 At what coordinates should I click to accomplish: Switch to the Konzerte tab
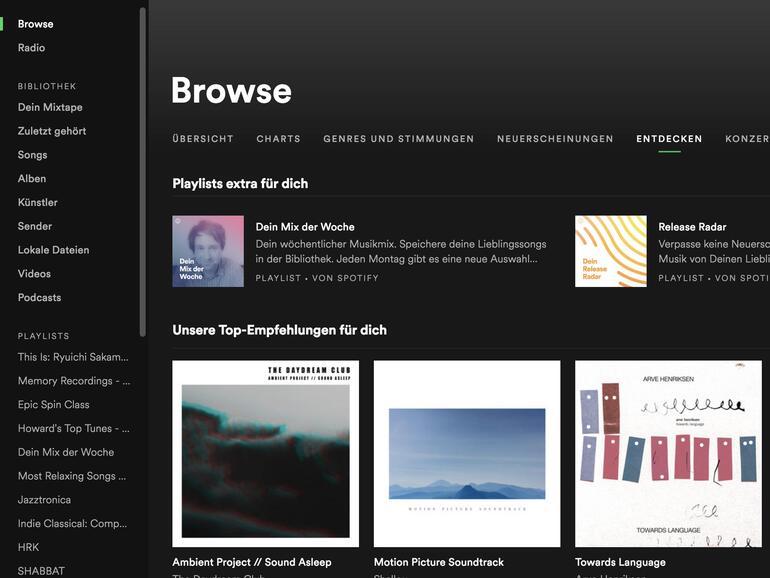[x=747, y=139]
